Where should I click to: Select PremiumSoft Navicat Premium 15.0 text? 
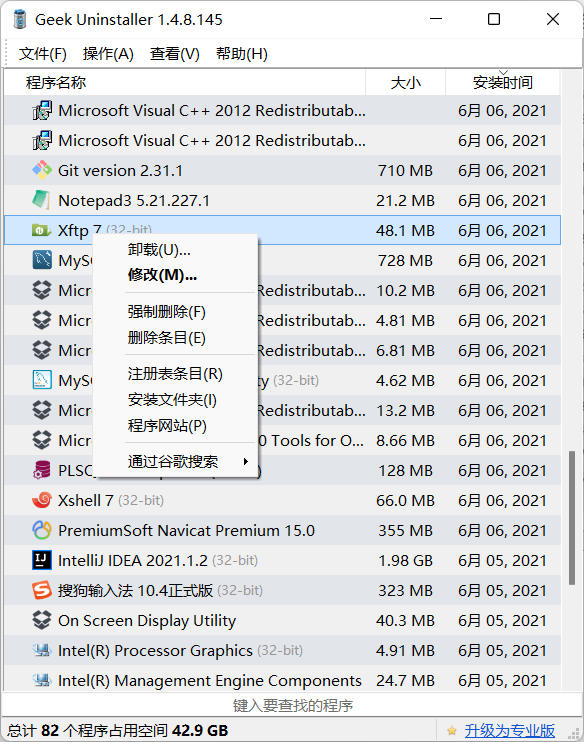[186, 530]
